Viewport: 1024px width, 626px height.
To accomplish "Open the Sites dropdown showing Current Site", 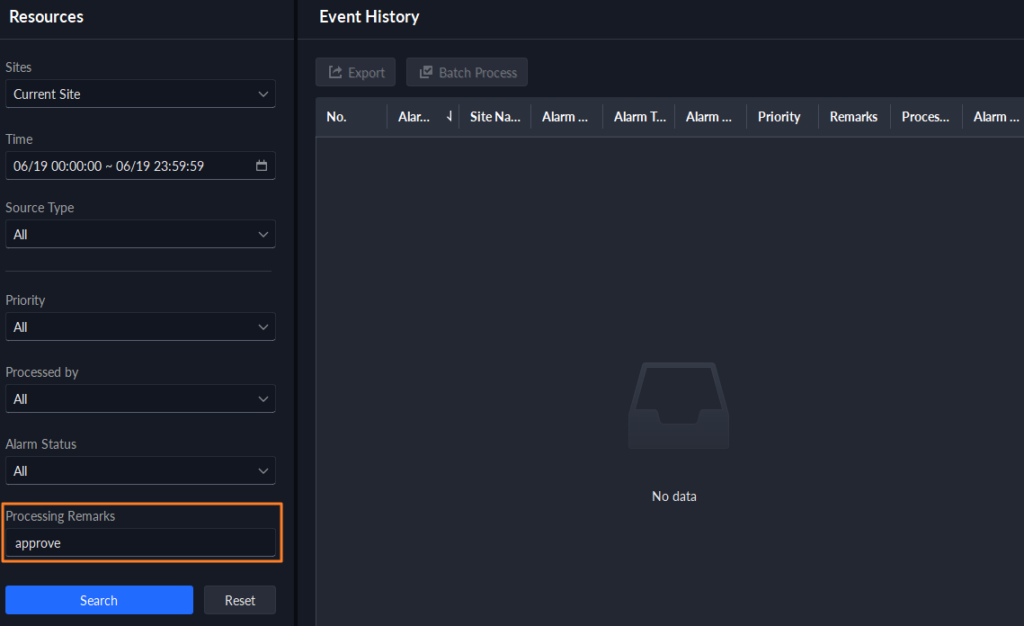I will pos(140,94).
